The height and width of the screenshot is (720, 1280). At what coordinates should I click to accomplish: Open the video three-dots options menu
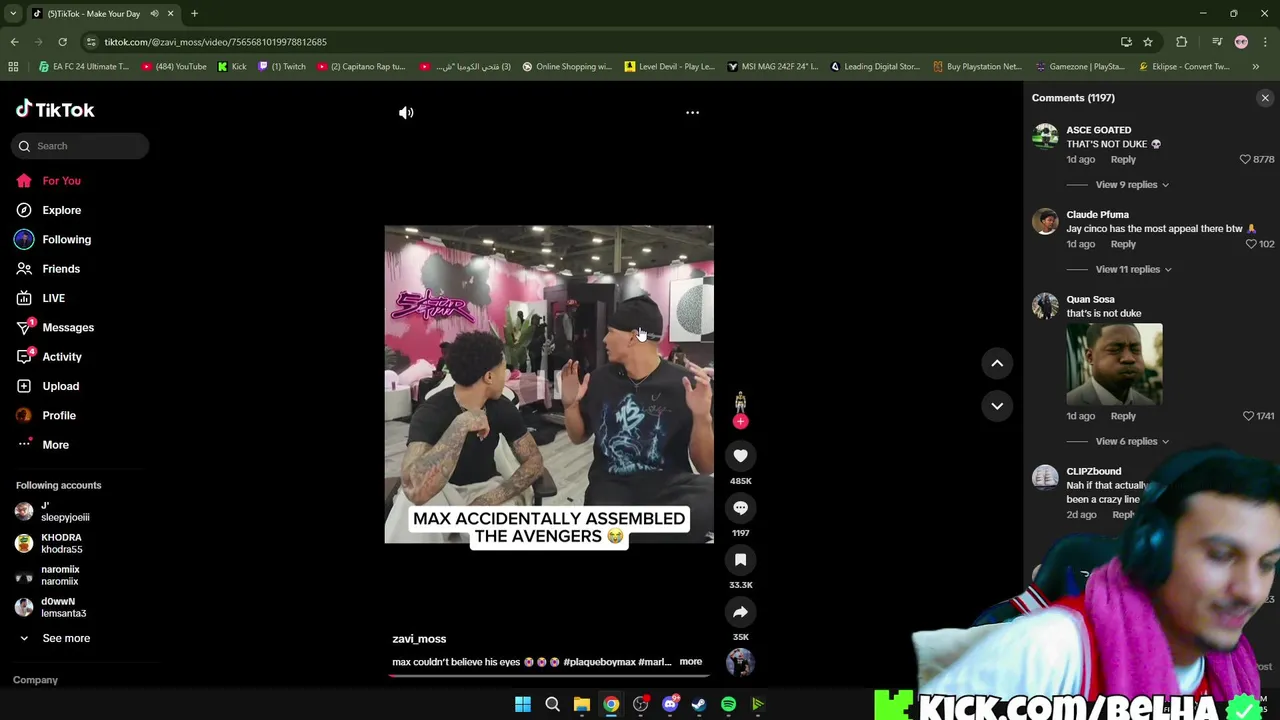pyautogui.click(x=692, y=113)
